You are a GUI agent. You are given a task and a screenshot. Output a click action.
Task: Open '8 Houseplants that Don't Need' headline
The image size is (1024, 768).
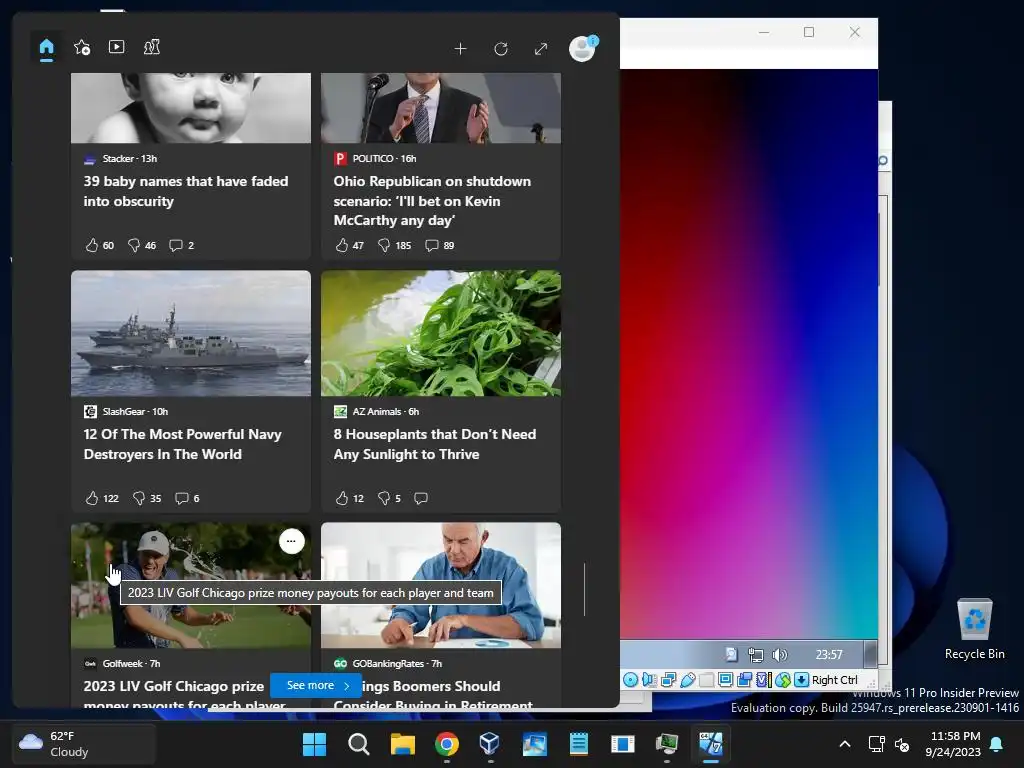click(x=435, y=444)
